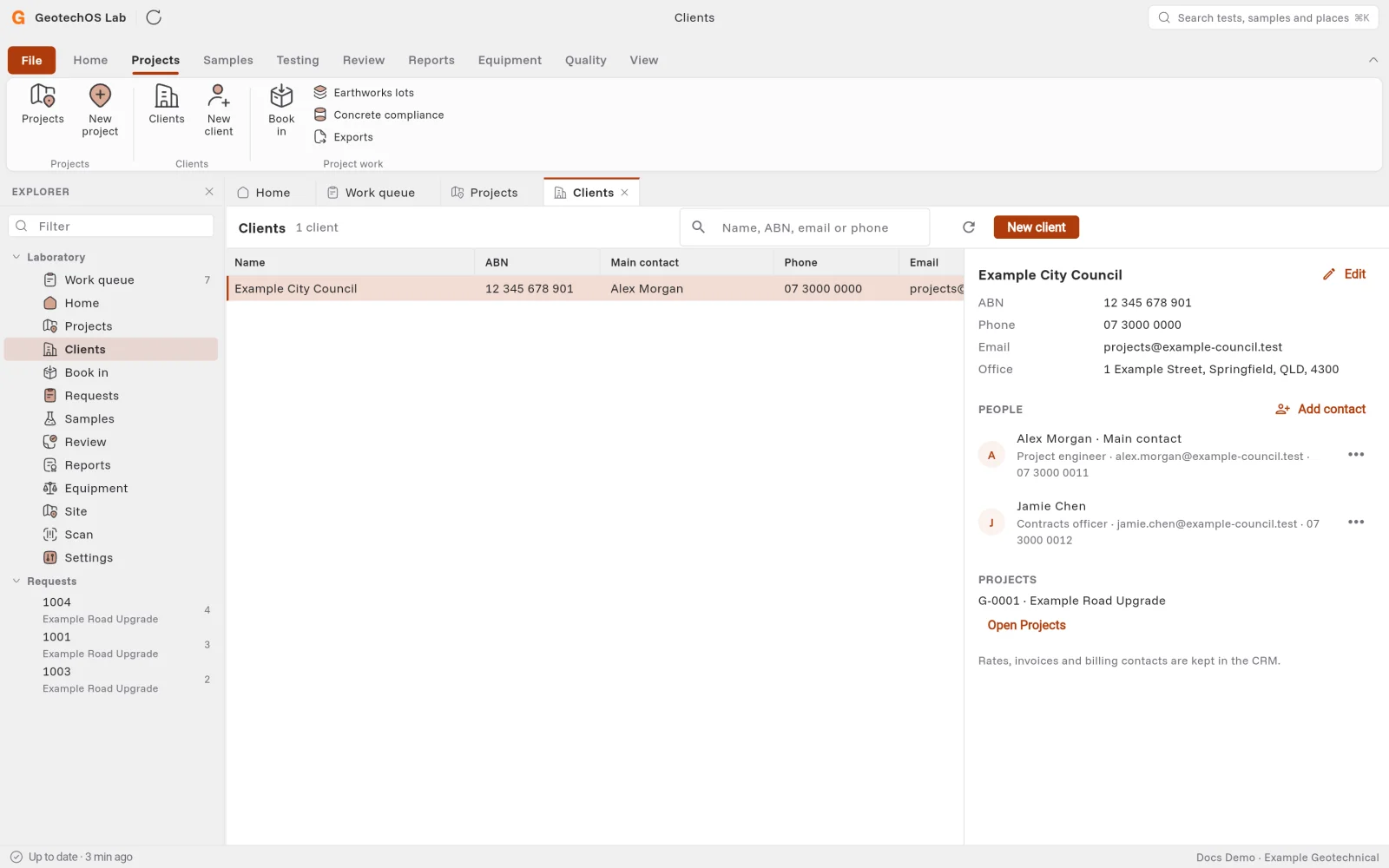Screen dimensions: 1389x868
Task: Click the New client button
Action: click(x=1036, y=227)
